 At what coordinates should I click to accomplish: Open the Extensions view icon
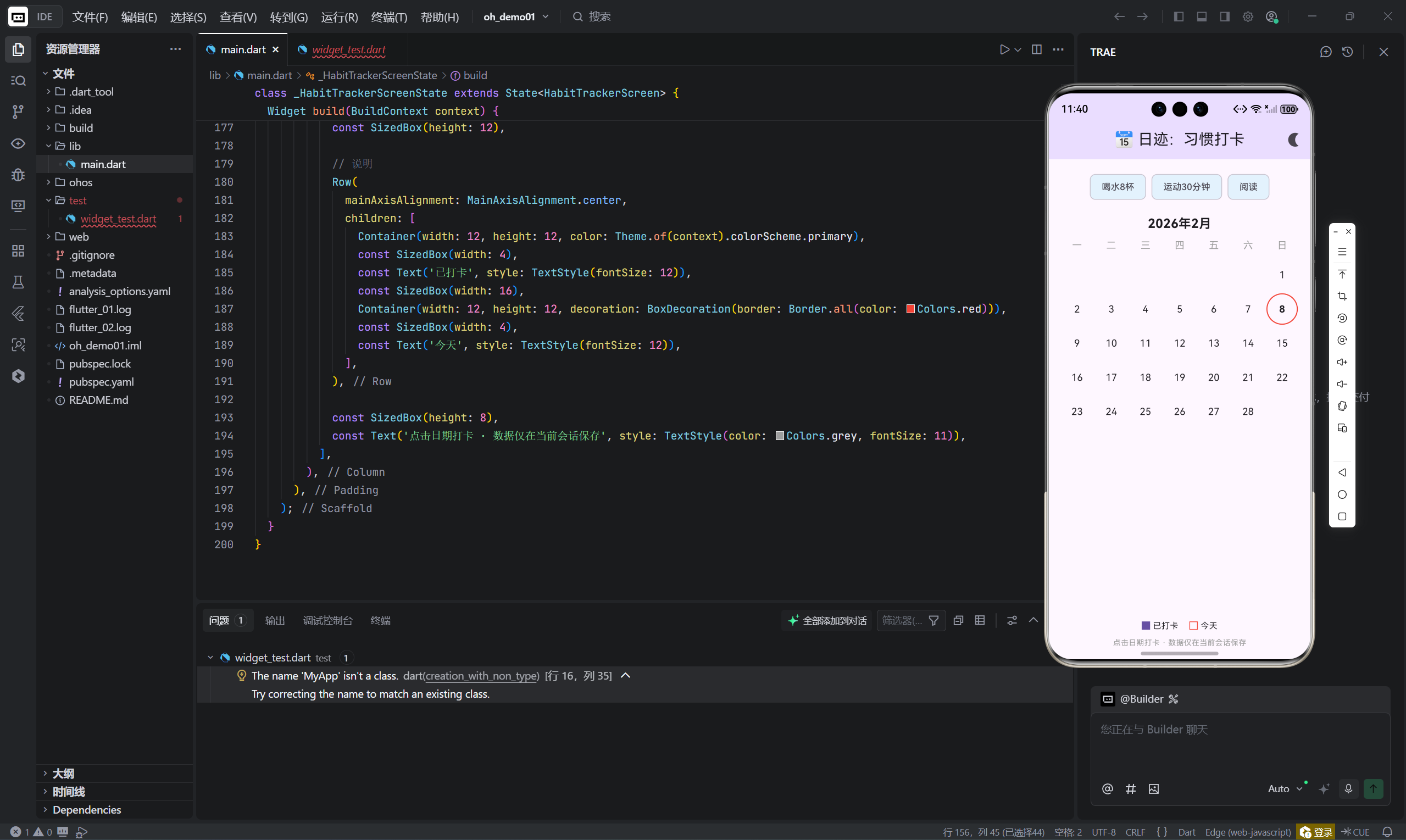point(18,251)
